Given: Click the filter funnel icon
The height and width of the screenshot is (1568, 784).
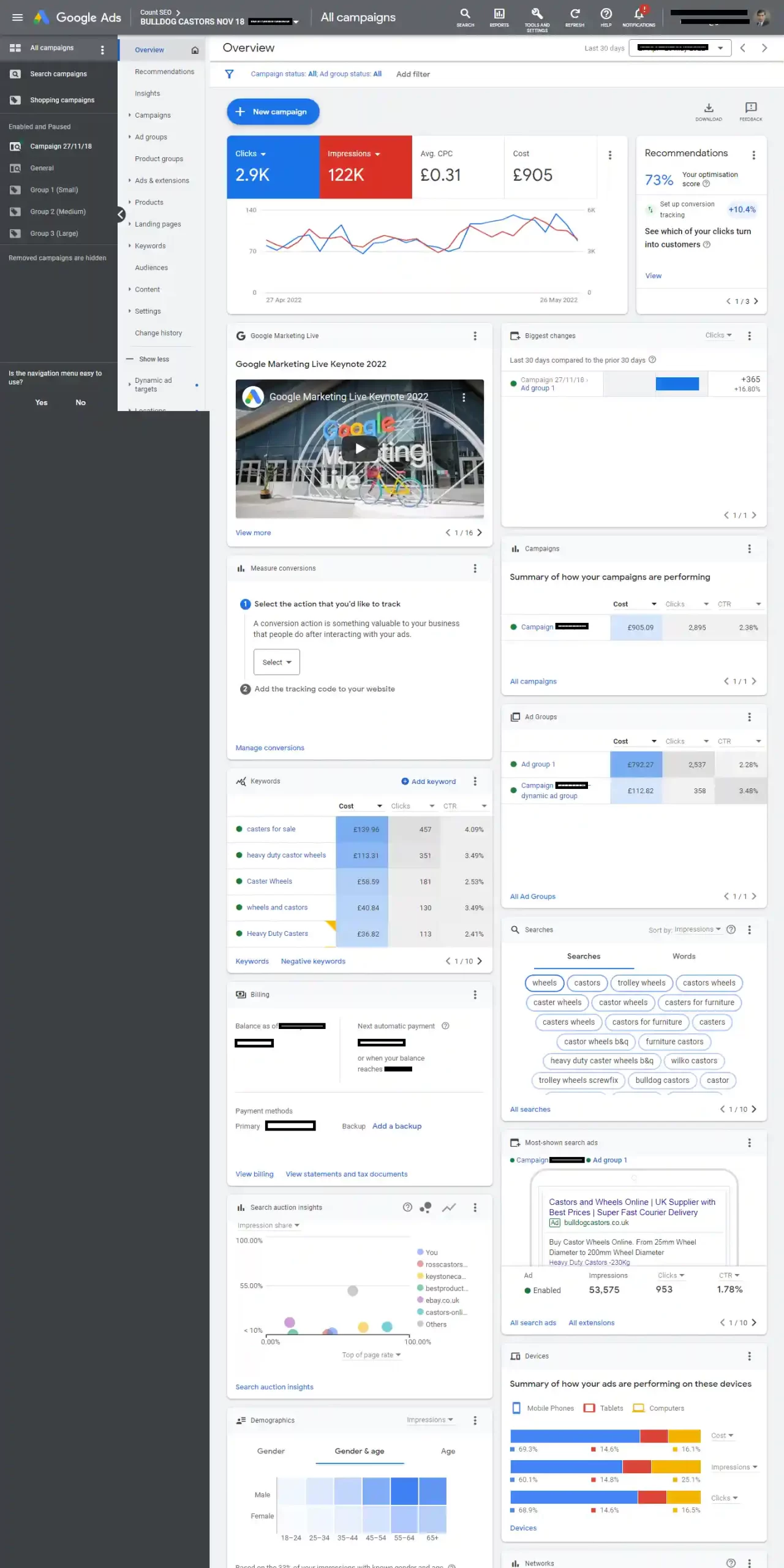Looking at the screenshot, I should tap(230, 74).
